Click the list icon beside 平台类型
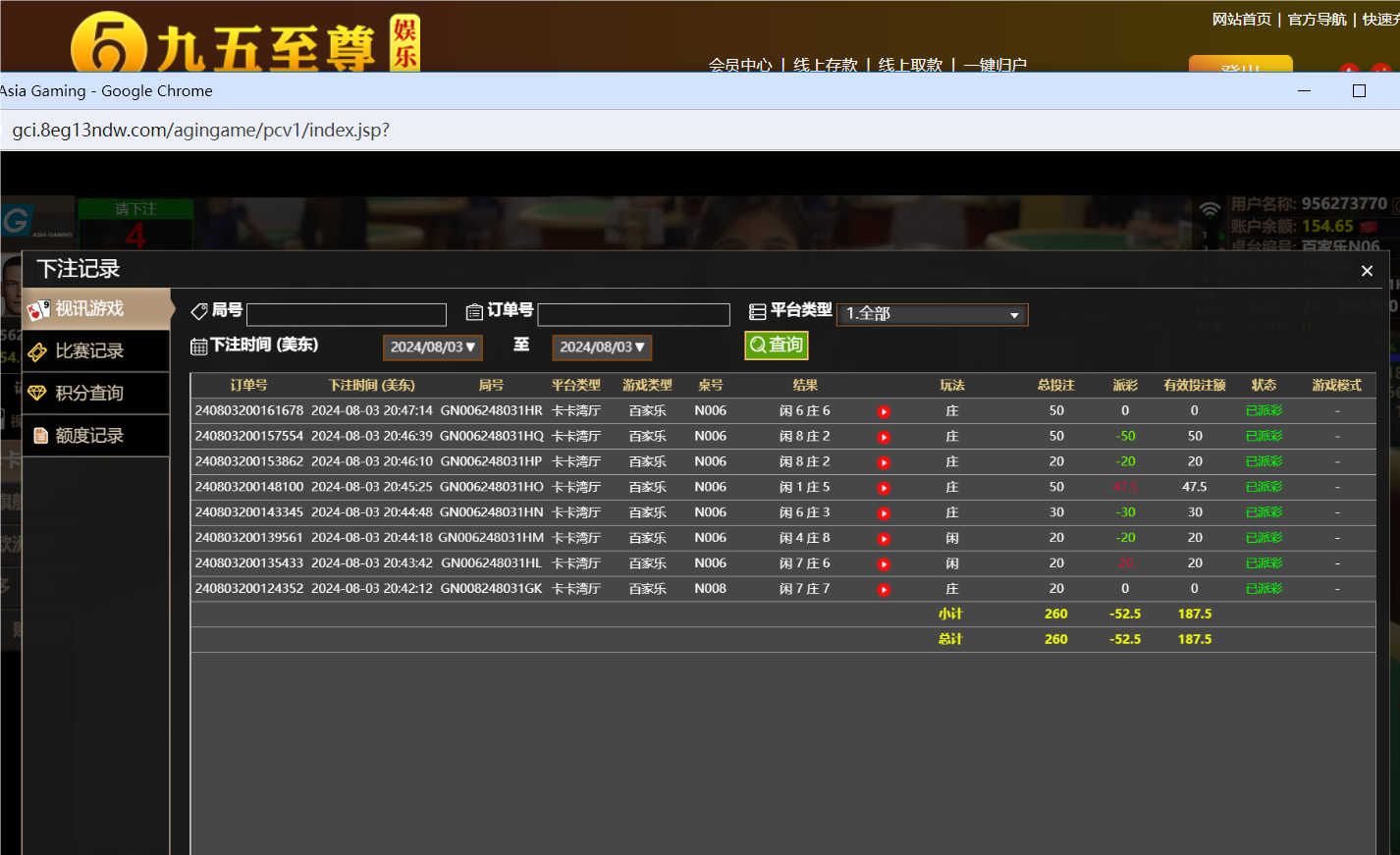Screen dimensions: 1400x855 point(757,310)
